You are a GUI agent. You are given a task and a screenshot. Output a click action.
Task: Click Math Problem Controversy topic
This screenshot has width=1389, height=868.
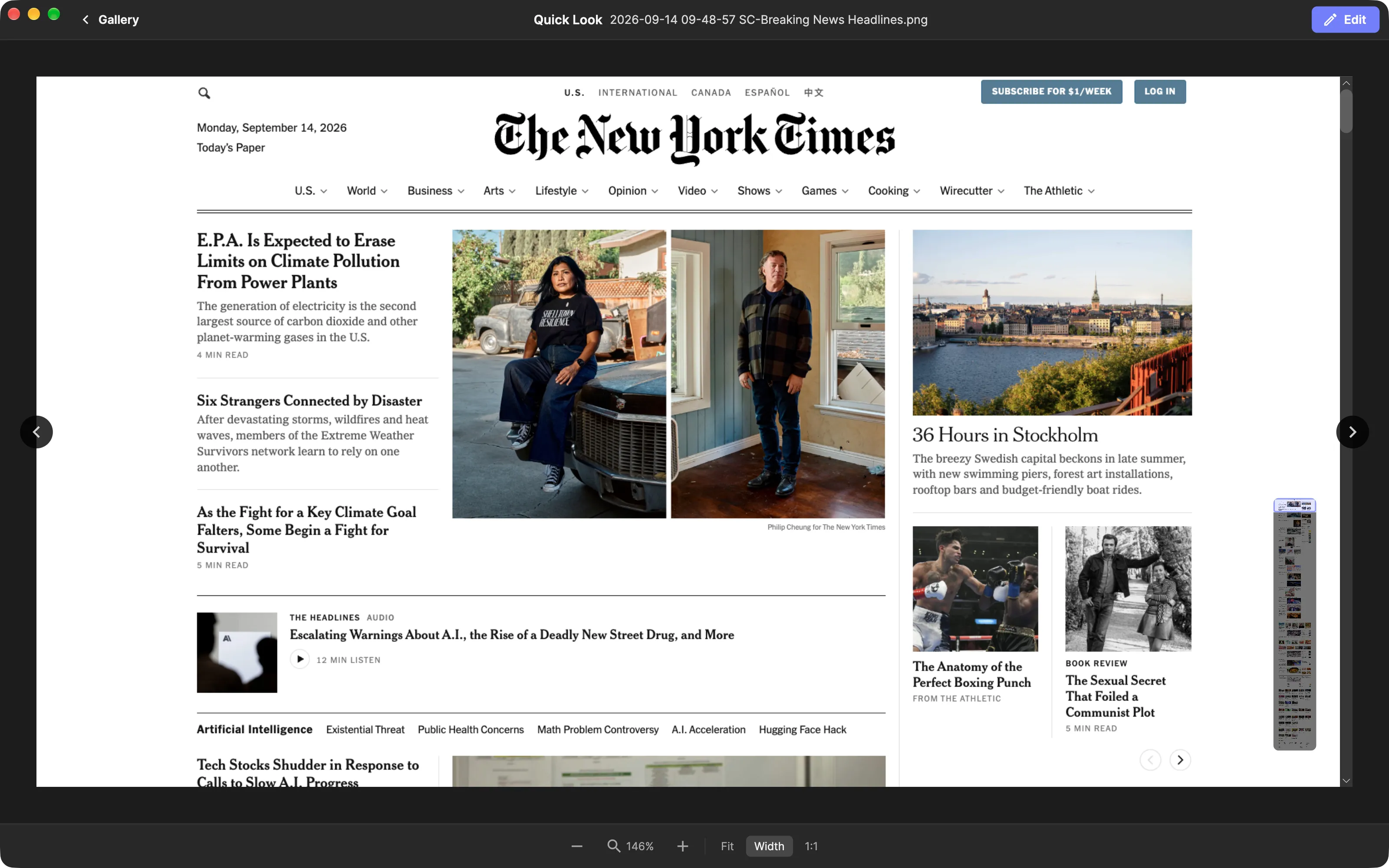(598, 729)
